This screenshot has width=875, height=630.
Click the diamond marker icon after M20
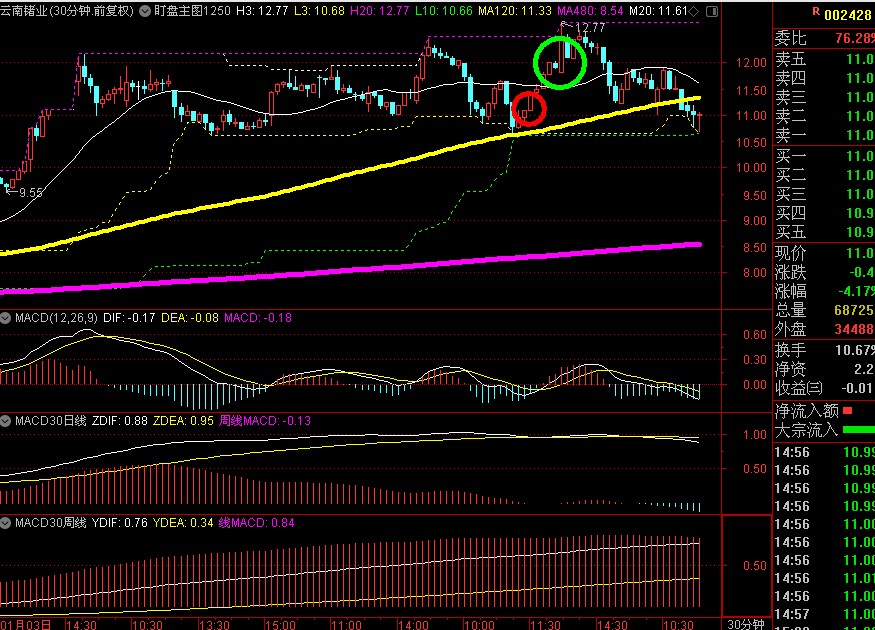tap(694, 11)
